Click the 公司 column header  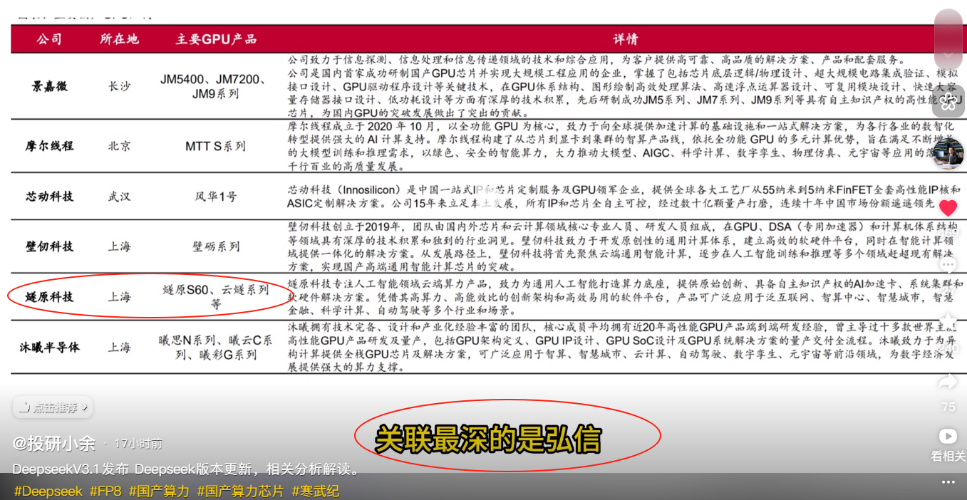(x=49, y=39)
